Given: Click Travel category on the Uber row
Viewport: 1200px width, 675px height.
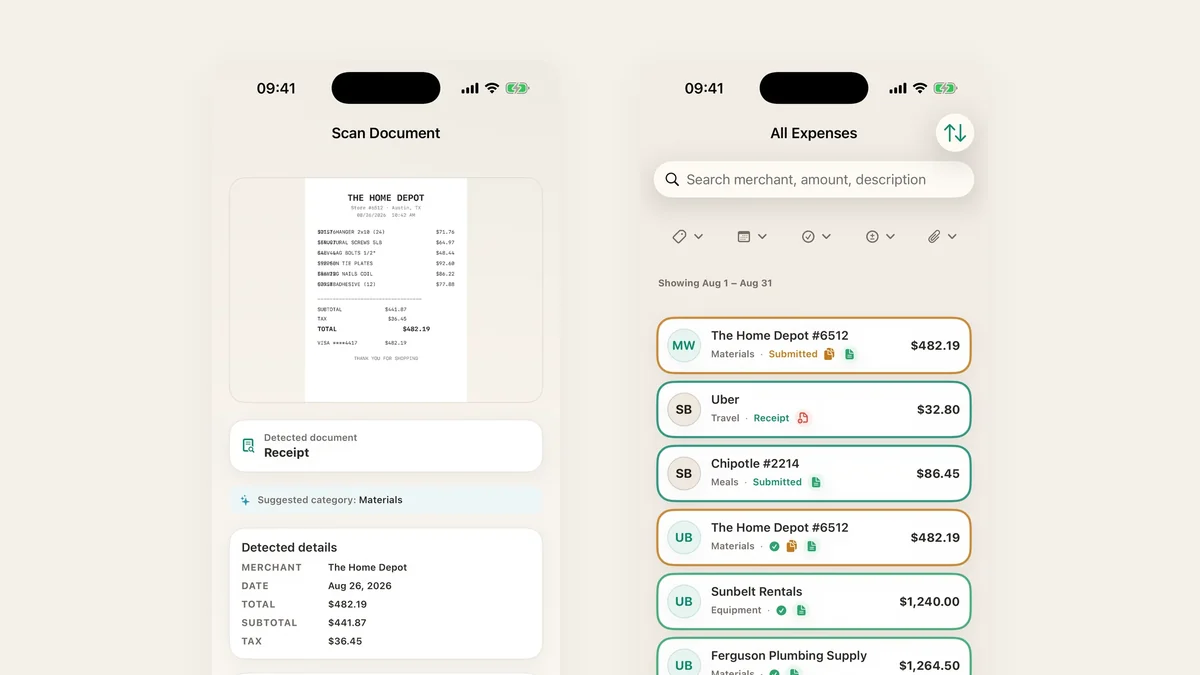Looking at the screenshot, I should click(x=725, y=418).
